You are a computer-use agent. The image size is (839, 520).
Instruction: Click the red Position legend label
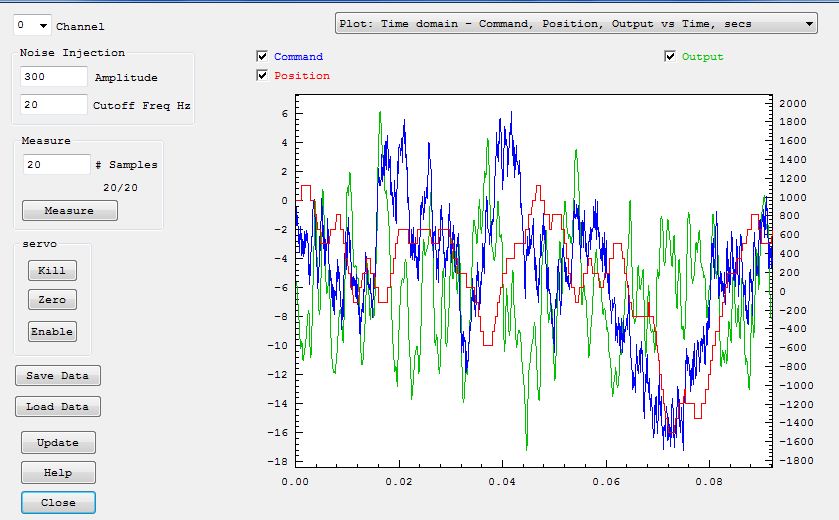pyautogui.click(x=301, y=76)
